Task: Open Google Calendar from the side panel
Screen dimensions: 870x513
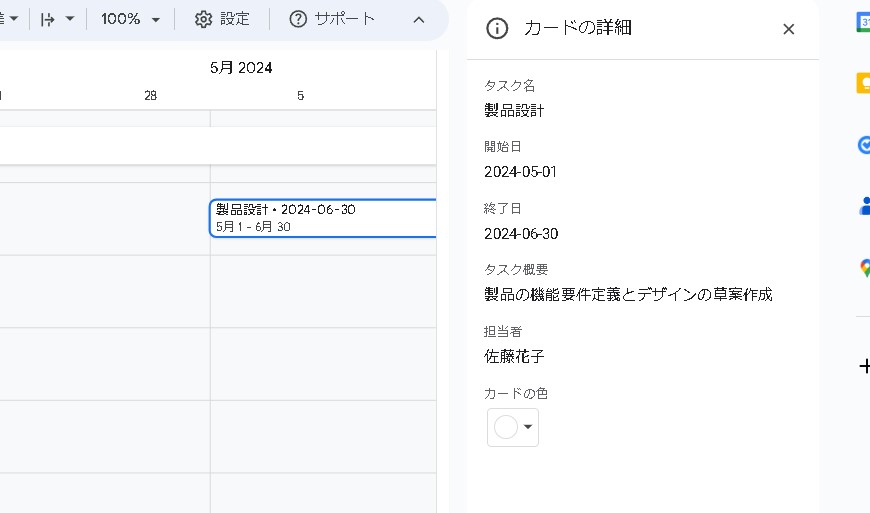Action: coord(863,22)
